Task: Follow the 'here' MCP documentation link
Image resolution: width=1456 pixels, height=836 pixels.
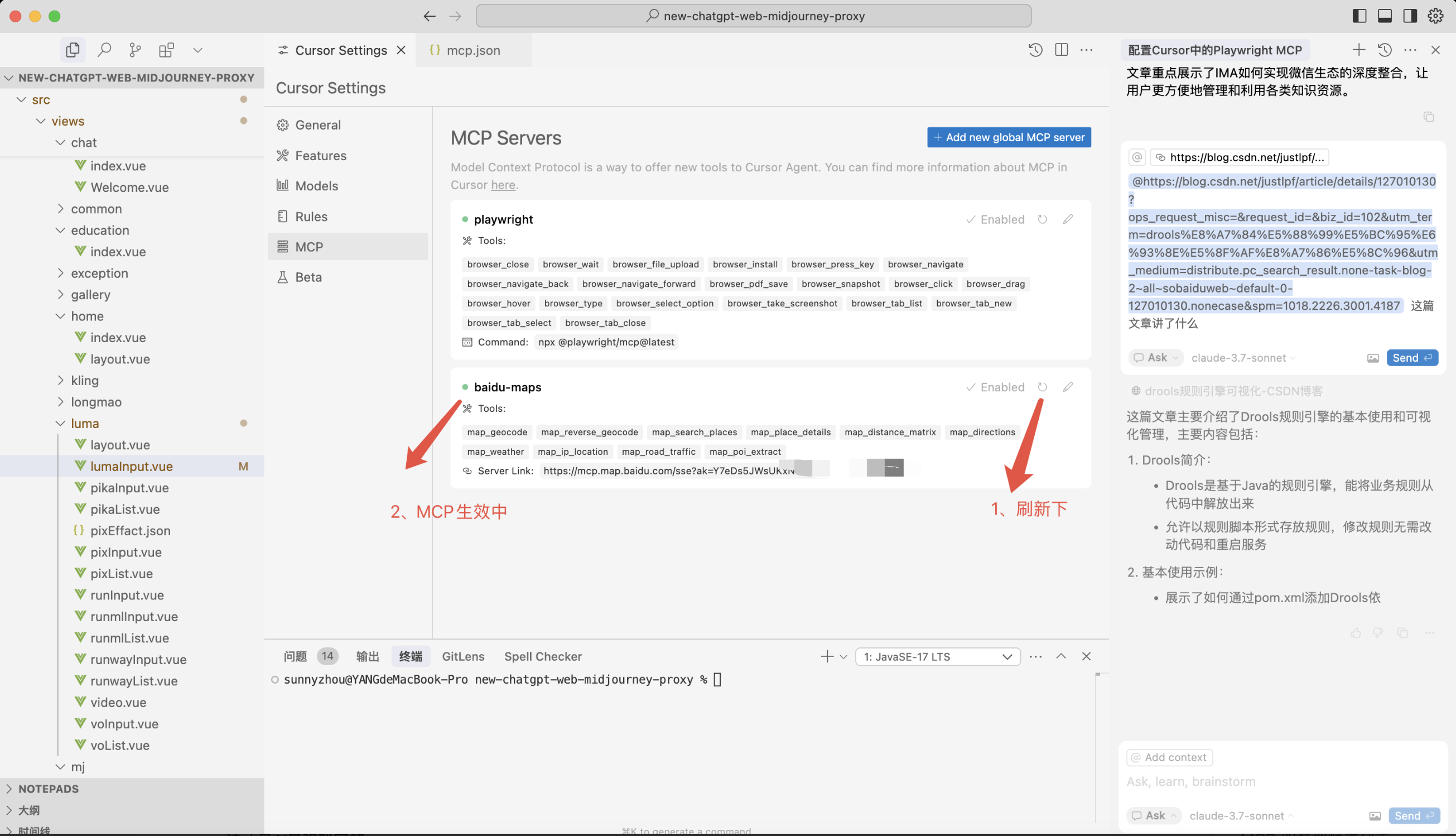Action: pos(503,185)
